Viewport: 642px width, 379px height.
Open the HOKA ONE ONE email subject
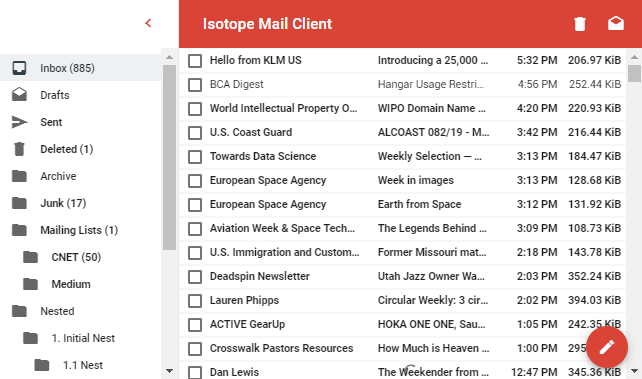(432, 324)
